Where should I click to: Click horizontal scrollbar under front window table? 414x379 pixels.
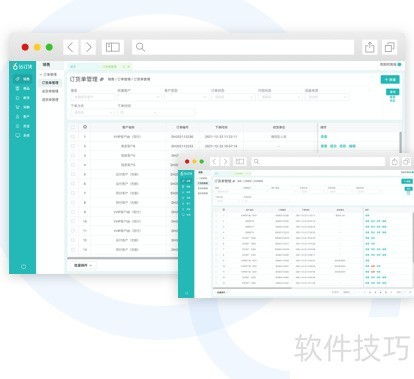[252, 288]
